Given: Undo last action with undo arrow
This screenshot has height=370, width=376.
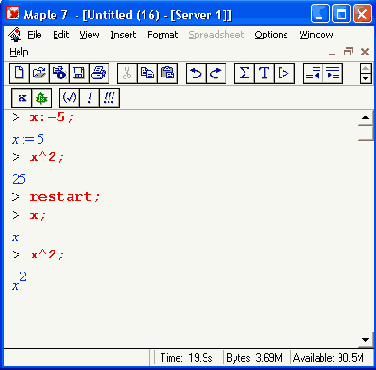Looking at the screenshot, I should click(x=196, y=73).
